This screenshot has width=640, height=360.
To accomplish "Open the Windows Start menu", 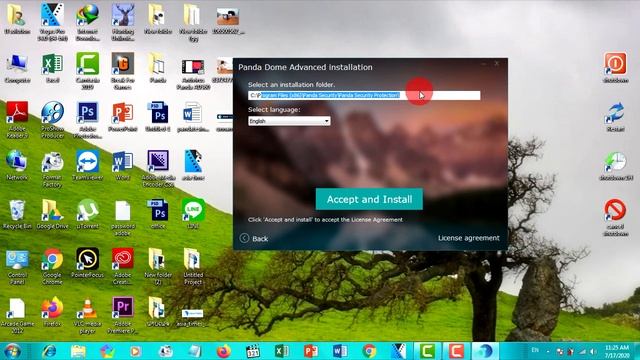I will point(13,351).
